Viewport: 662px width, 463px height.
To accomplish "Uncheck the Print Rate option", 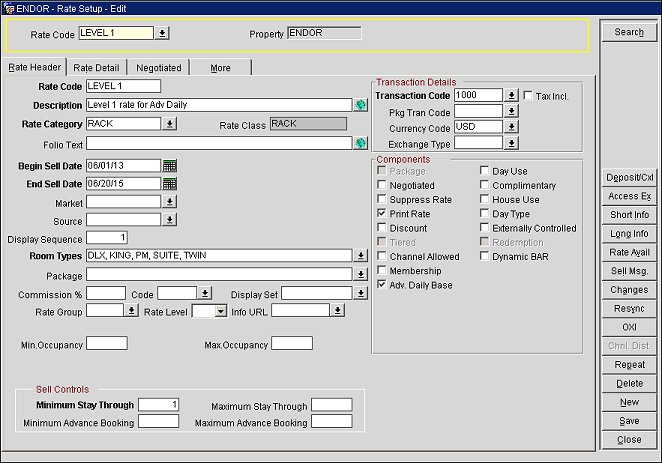I will coord(382,214).
